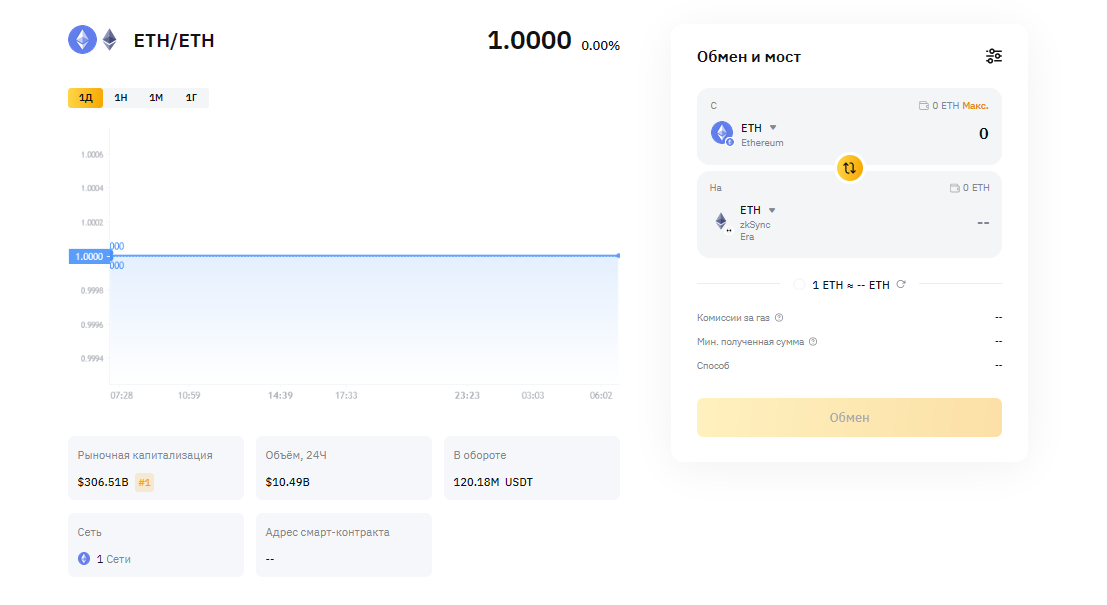The image size is (1107, 605).
Task: Click the Объём, 24Ч label
Action: 296,455
